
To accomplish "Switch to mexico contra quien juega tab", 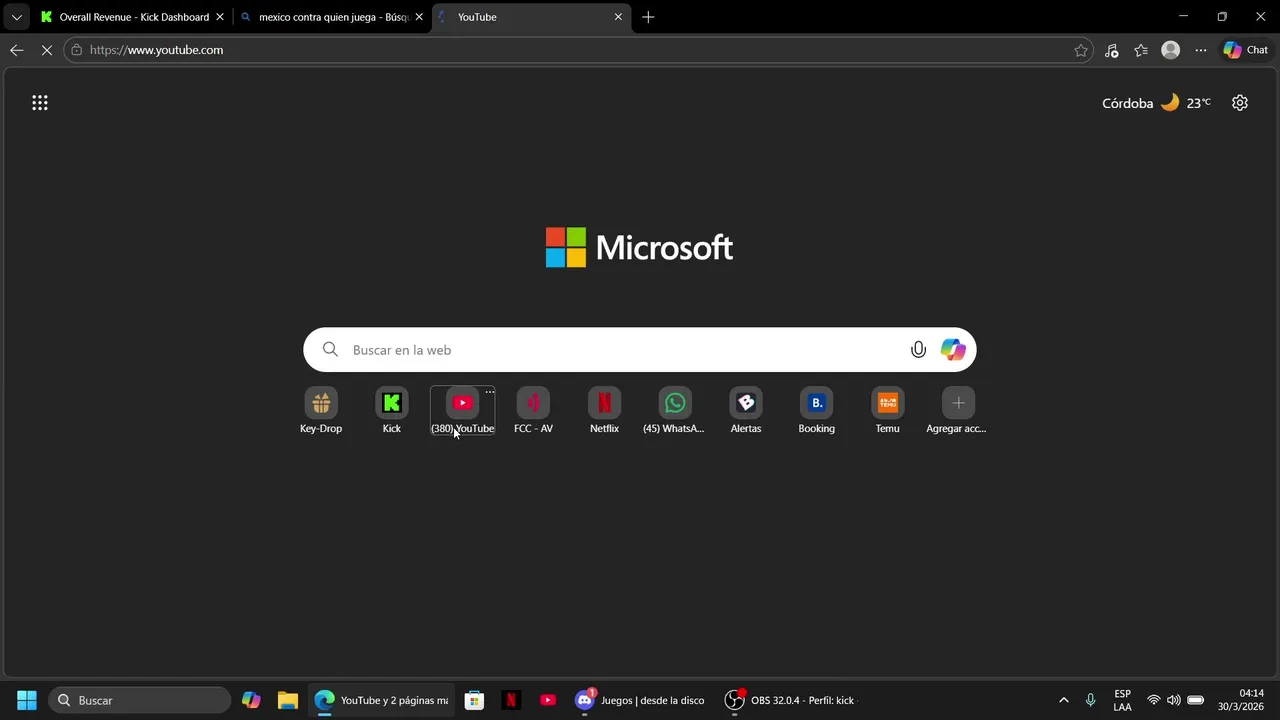I will coord(332,17).
